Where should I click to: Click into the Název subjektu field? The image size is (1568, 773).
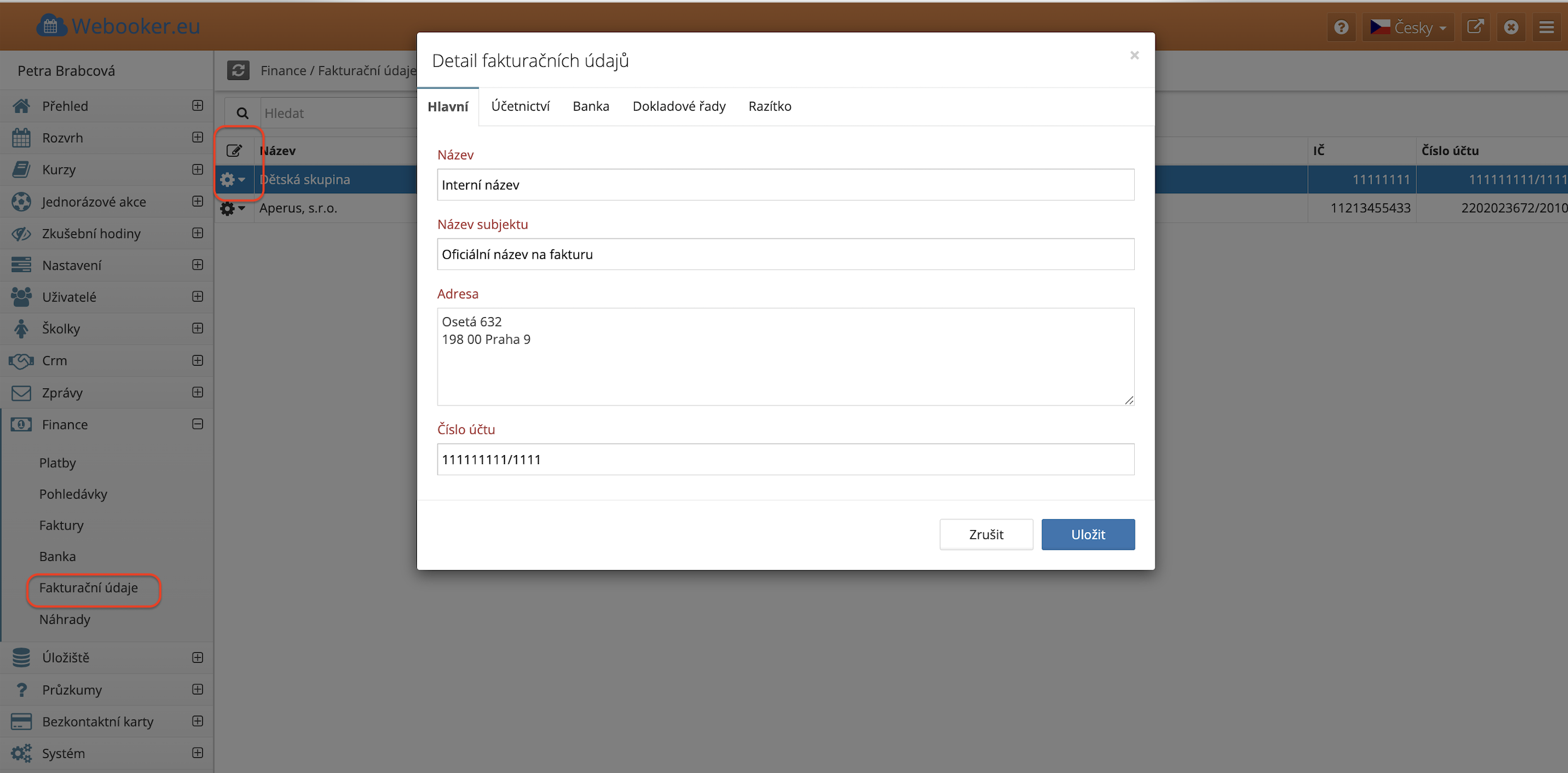[785, 254]
